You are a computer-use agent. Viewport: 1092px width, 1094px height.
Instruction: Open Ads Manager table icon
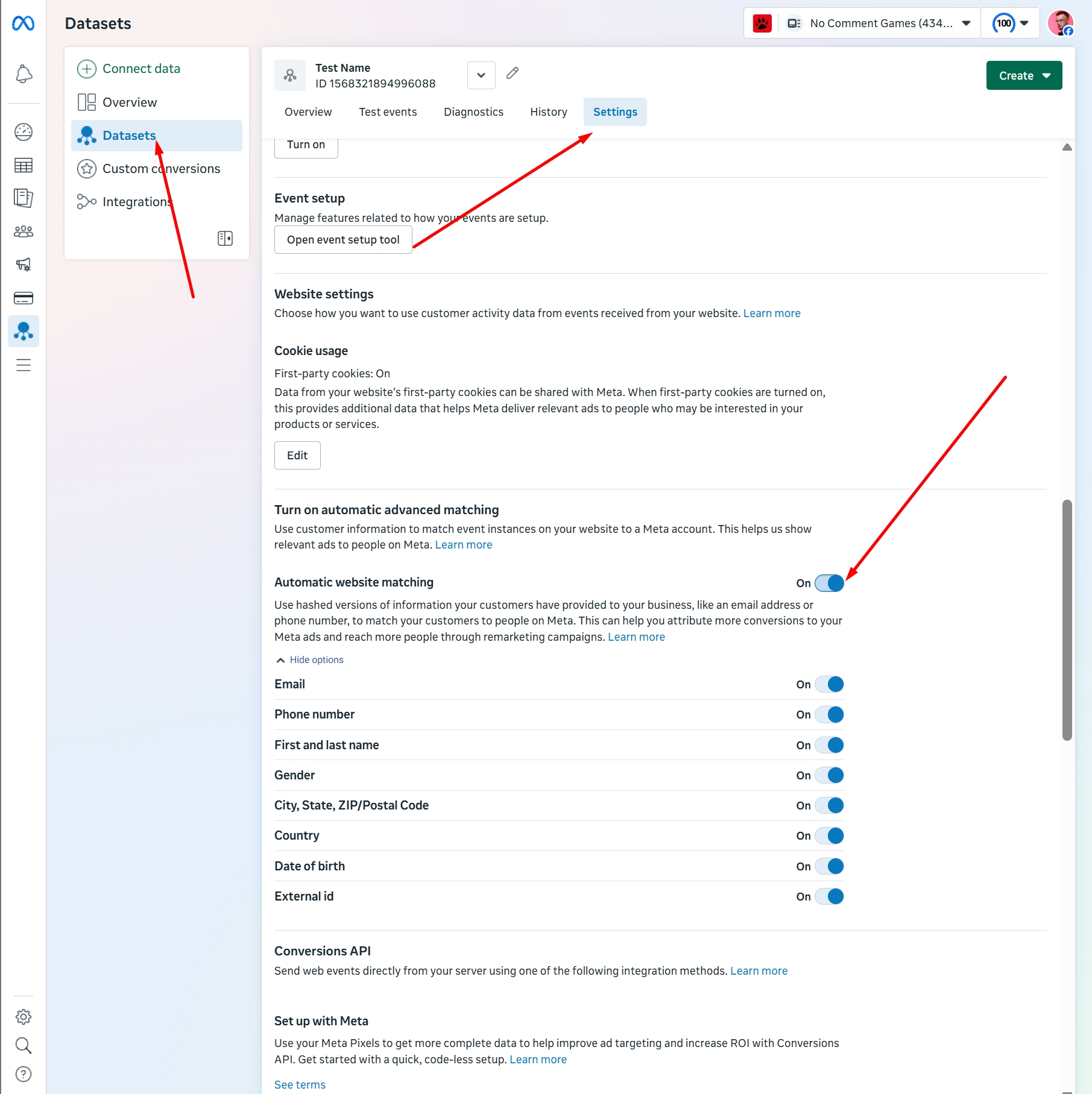point(24,165)
